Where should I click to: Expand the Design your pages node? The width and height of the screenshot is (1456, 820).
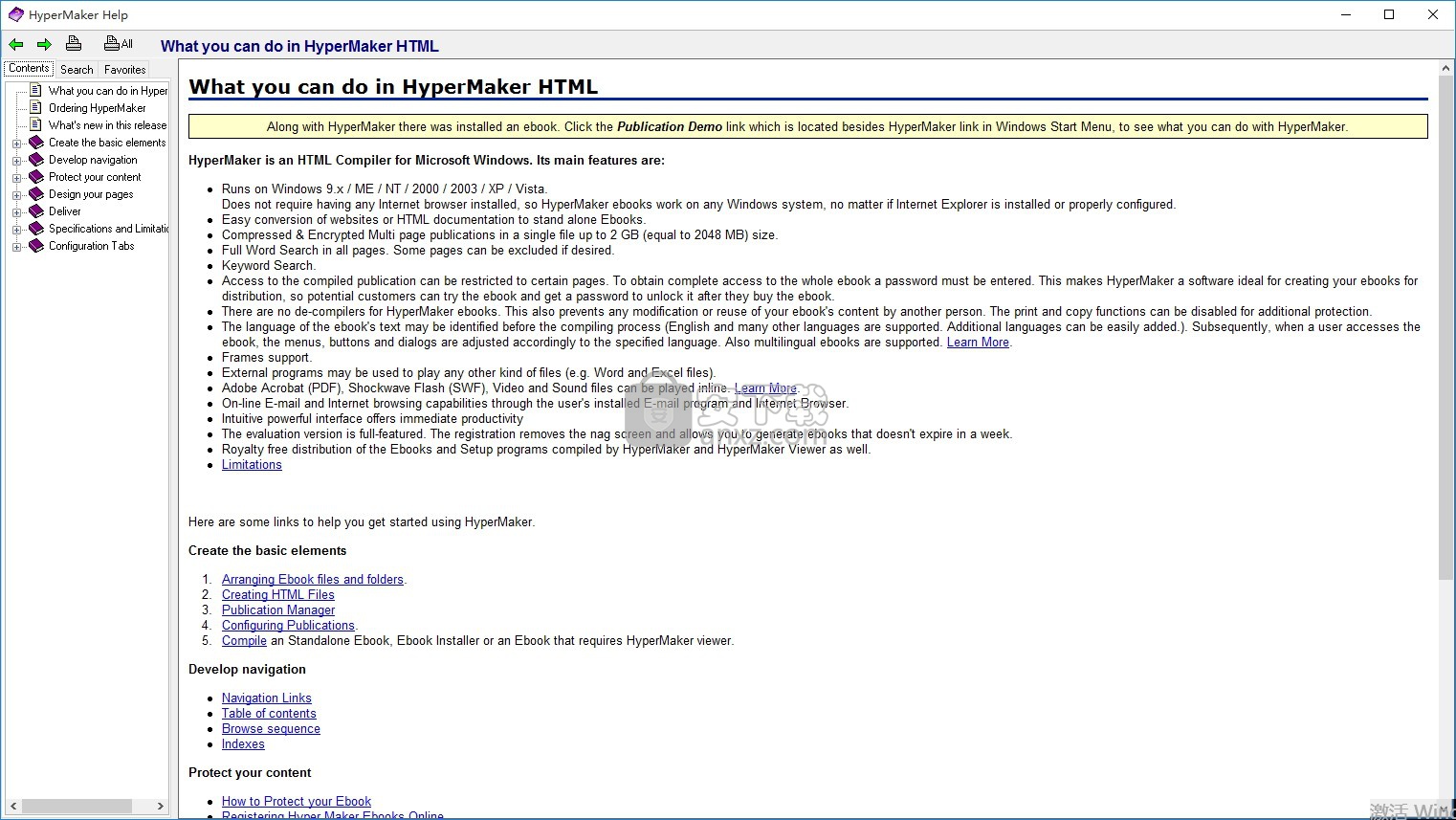coord(16,195)
